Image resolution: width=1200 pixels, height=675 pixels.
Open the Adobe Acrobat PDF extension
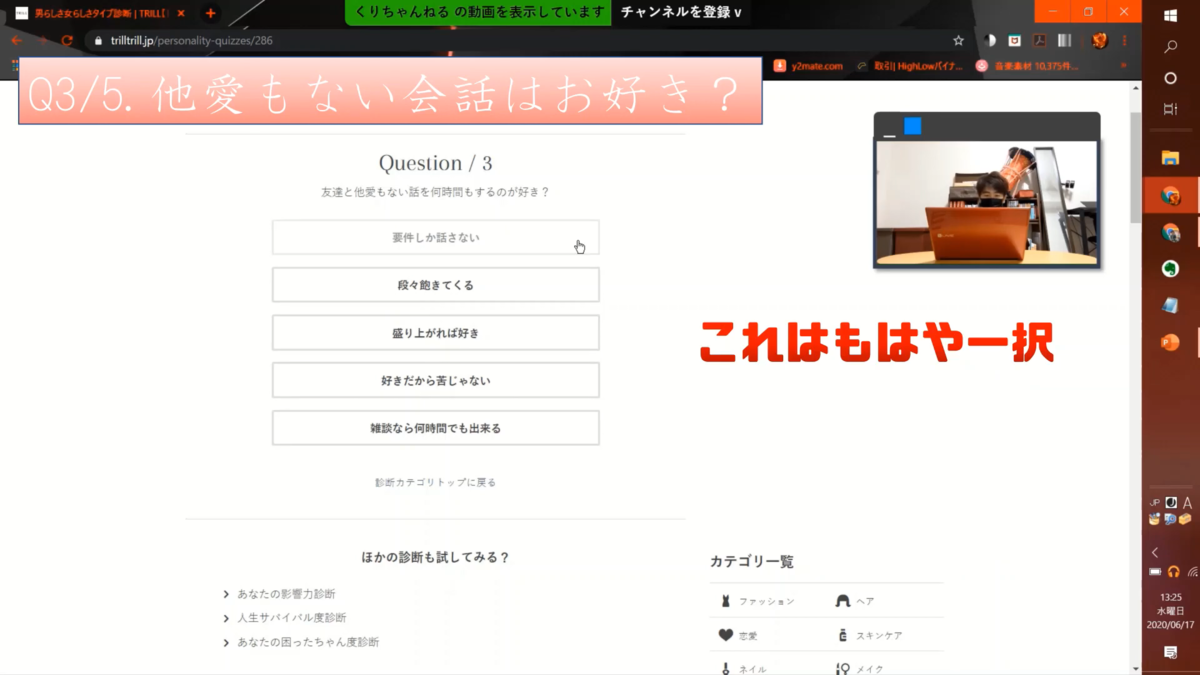[x=1040, y=41]
